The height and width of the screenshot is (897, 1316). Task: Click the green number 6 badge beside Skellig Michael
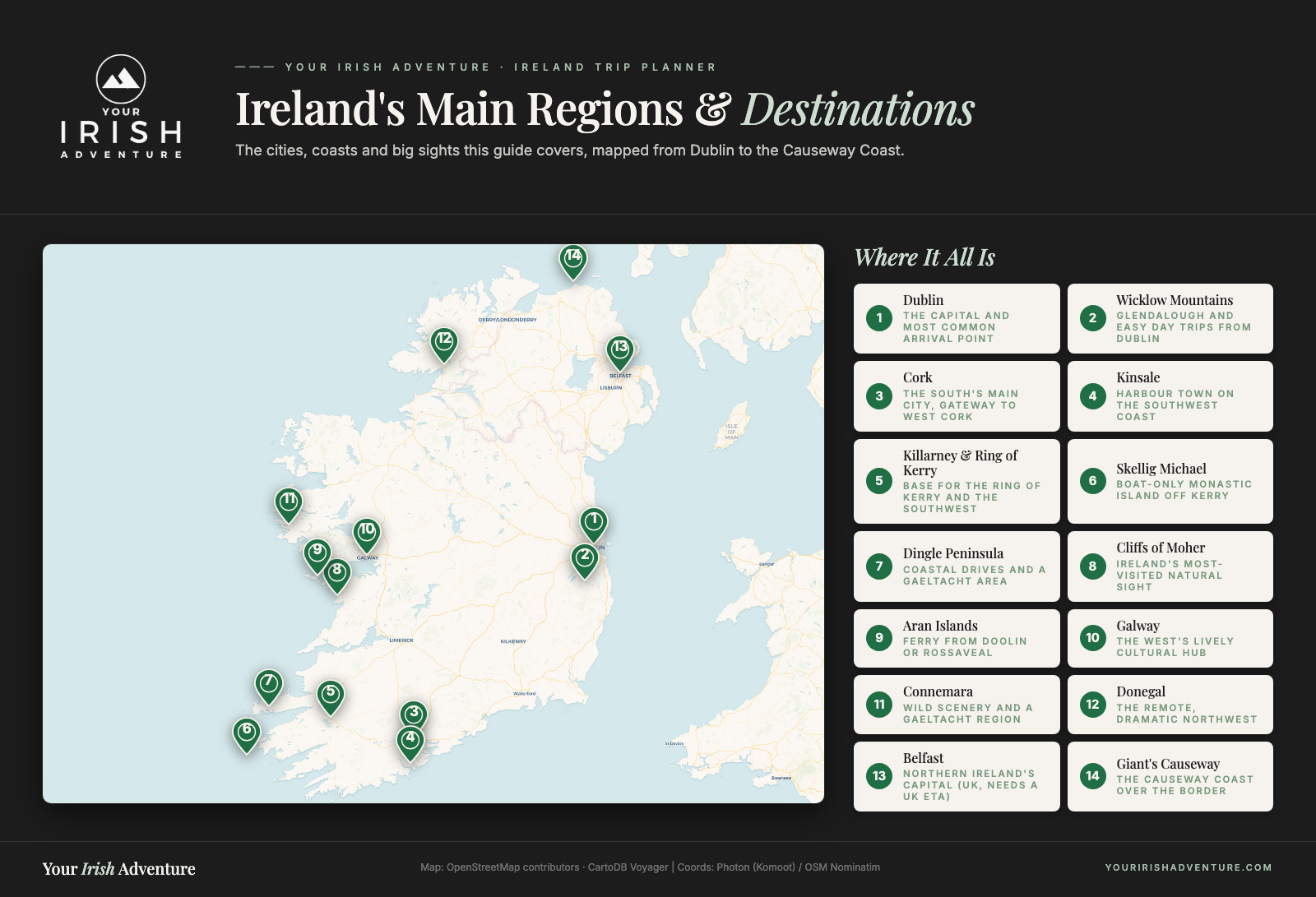click(1093, 481)
